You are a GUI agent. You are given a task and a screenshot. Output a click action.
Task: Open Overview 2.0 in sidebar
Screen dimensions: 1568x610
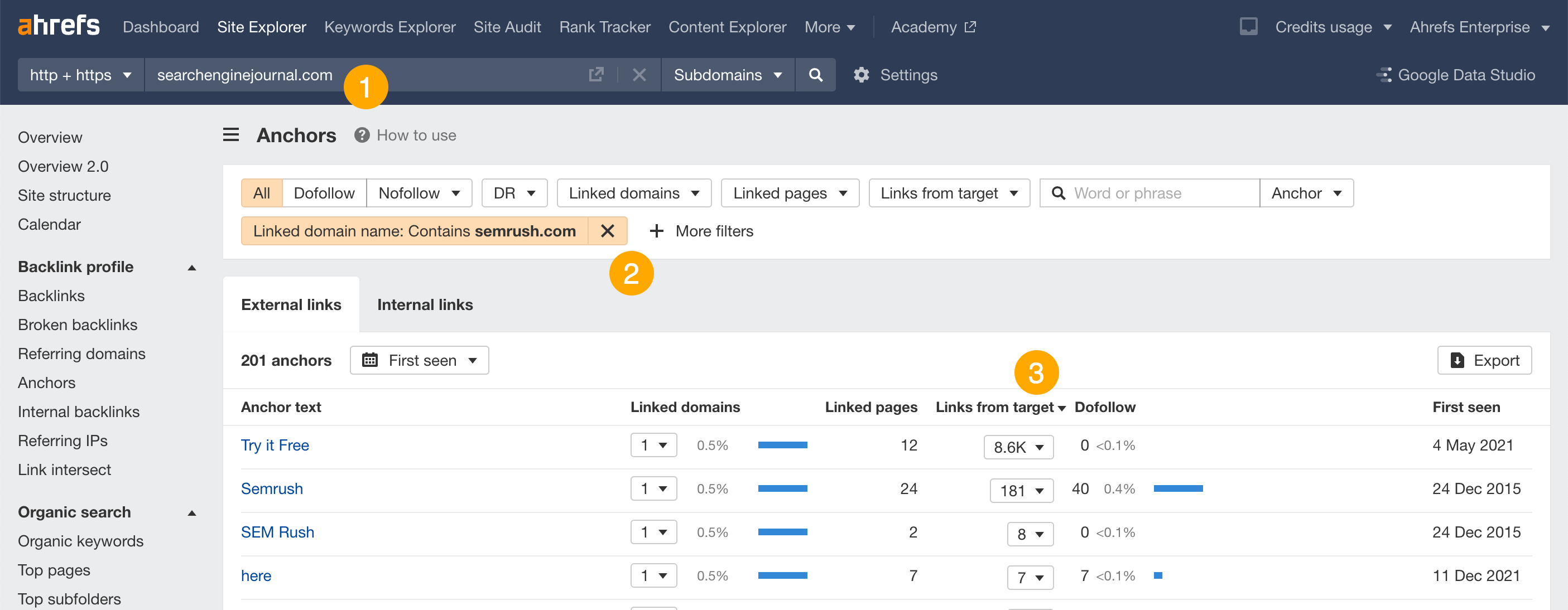pos(63,166)
